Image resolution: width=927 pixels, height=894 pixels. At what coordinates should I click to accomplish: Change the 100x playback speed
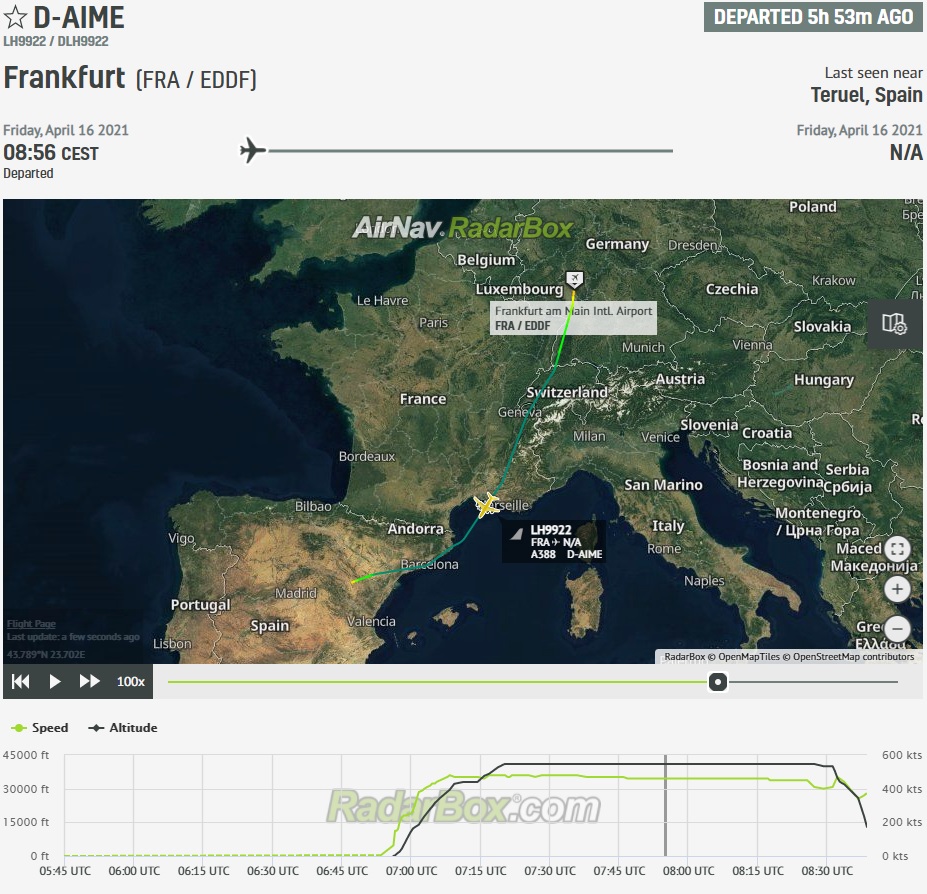tap(131, 681)
